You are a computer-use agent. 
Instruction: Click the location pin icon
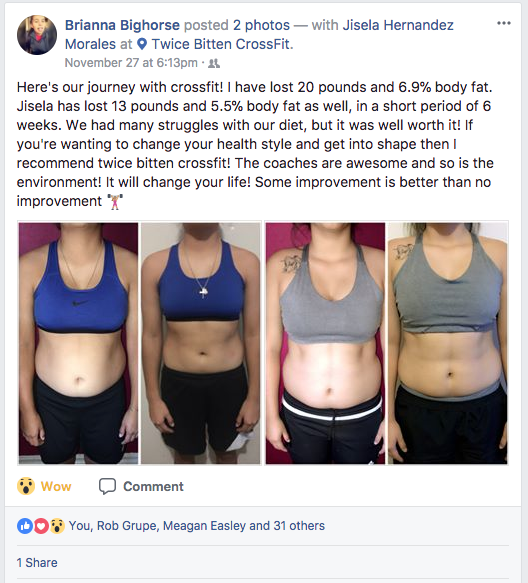(142, 44)
